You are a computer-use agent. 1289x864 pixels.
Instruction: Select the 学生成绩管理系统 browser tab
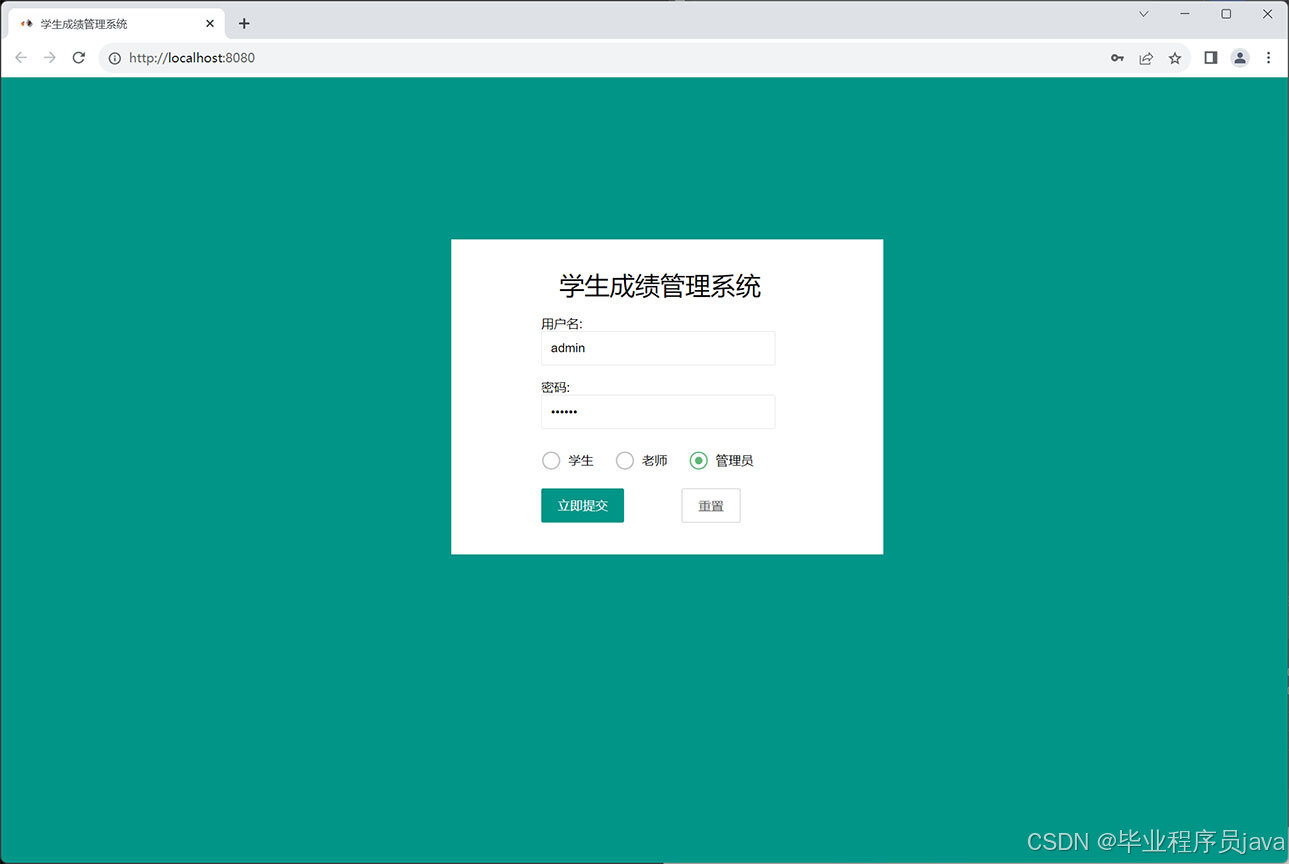pyautogui.click(x=116, y=23)
